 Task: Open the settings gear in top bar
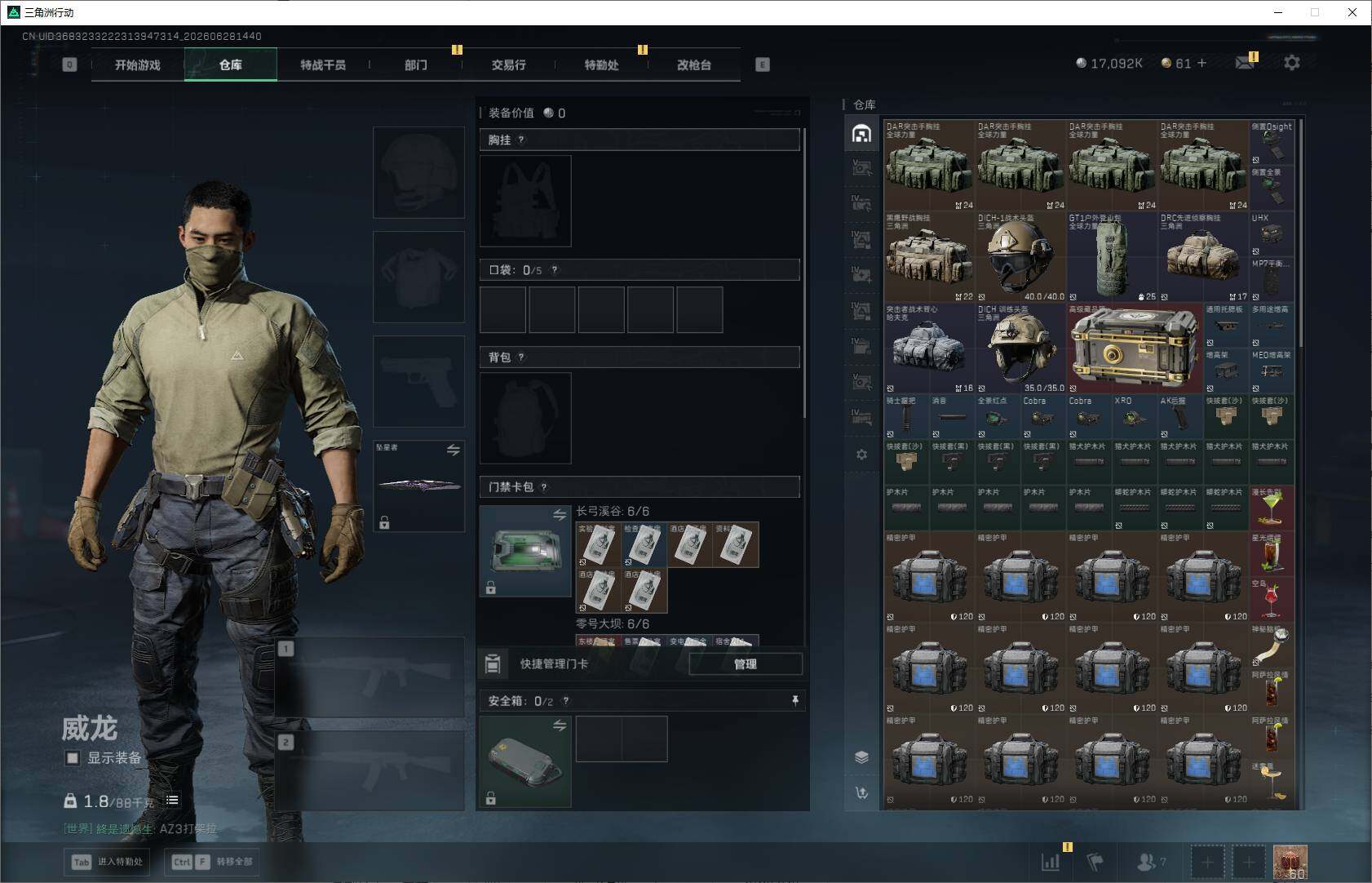pyautogui.click(x=1292, y=63)
